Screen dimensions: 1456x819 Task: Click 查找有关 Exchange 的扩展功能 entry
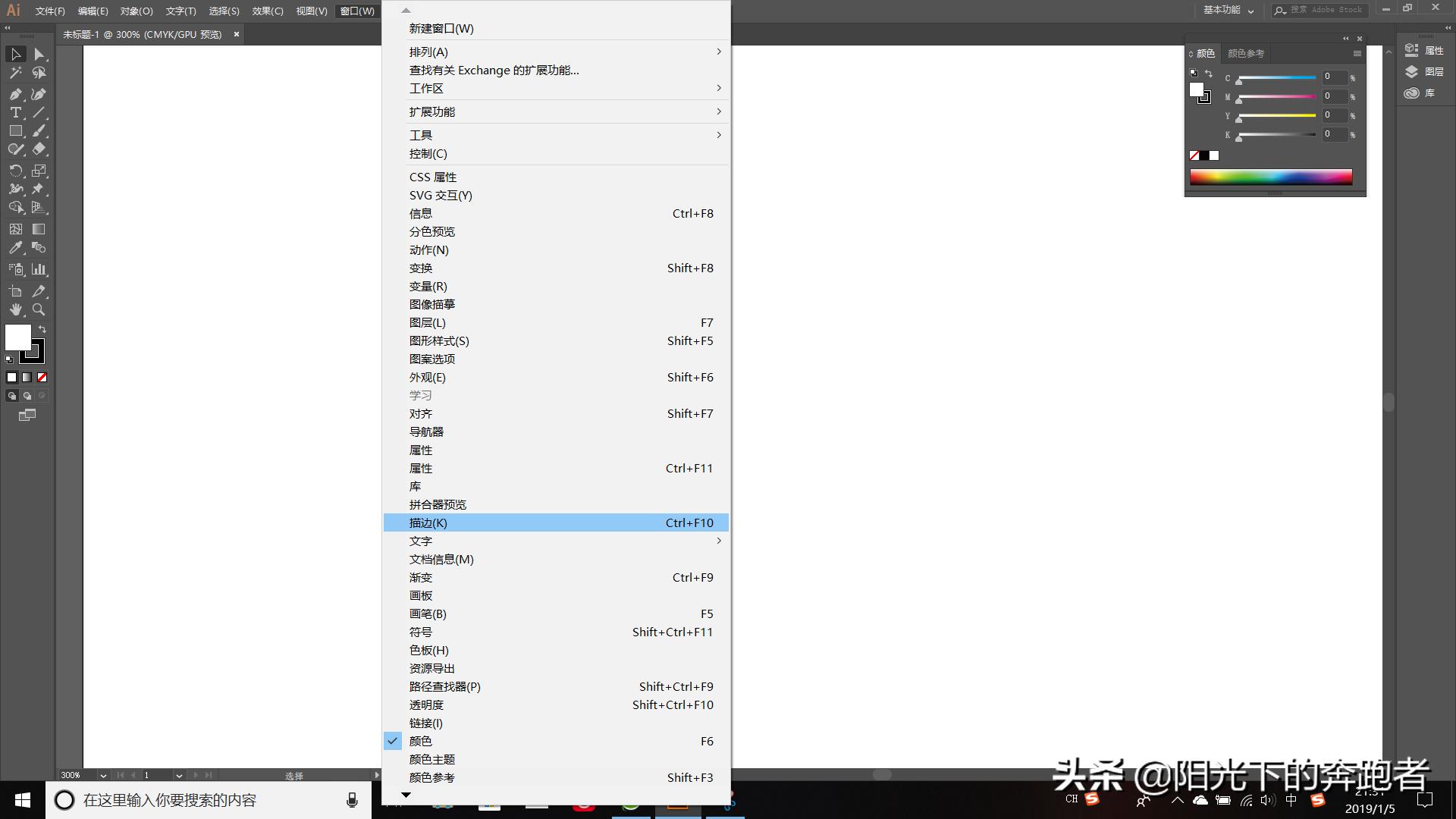coord(494,70)
